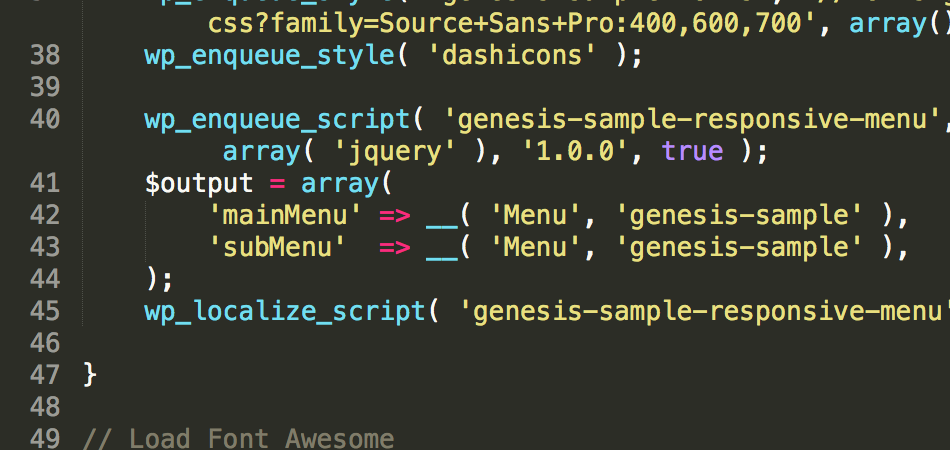The width and height of the screenshot is (950, 450).
Task: Click line number 40 in the gutter
Action: click(45, 120)
